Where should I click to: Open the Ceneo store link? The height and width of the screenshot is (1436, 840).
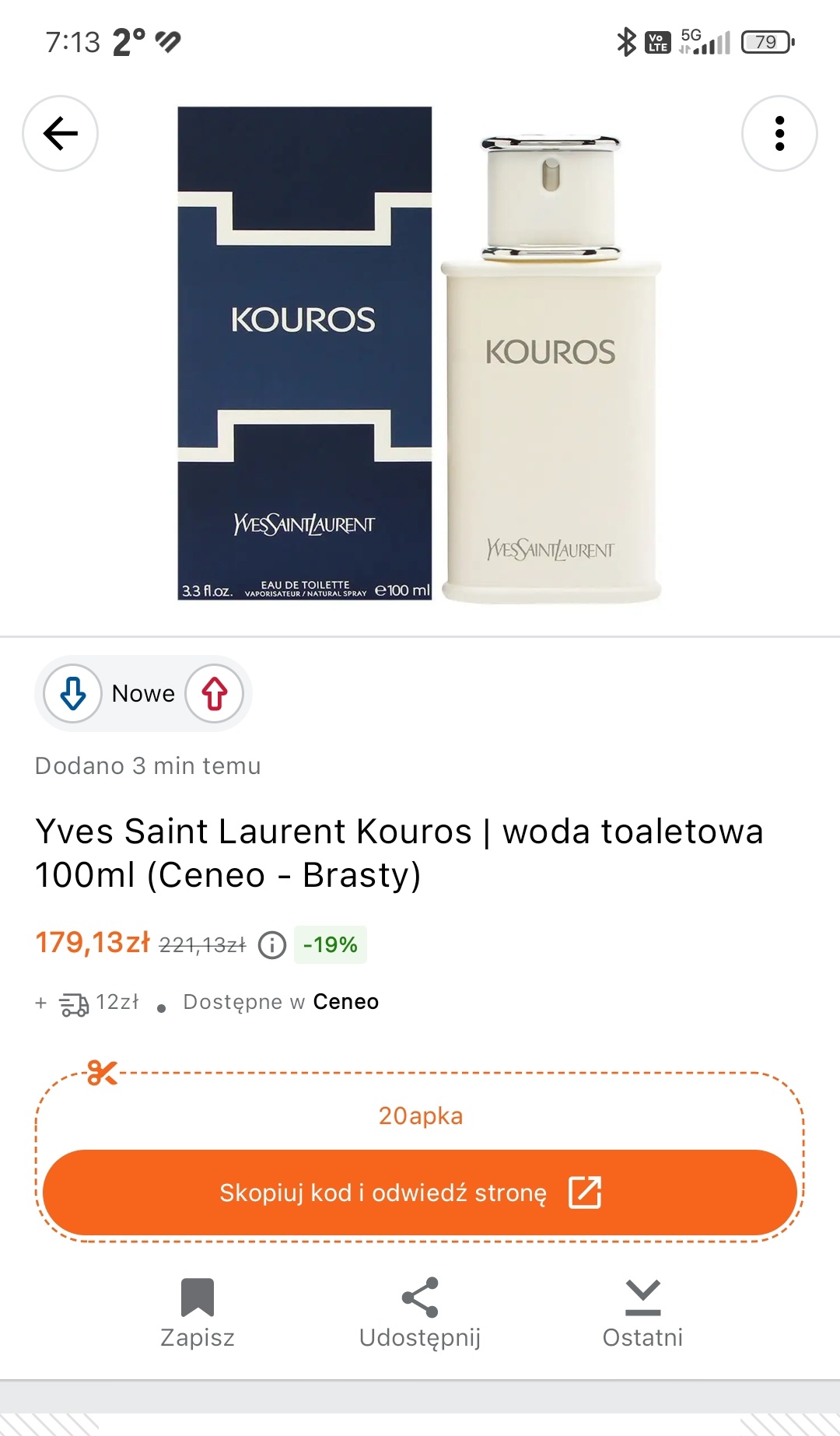click(x=345, y=1002)
